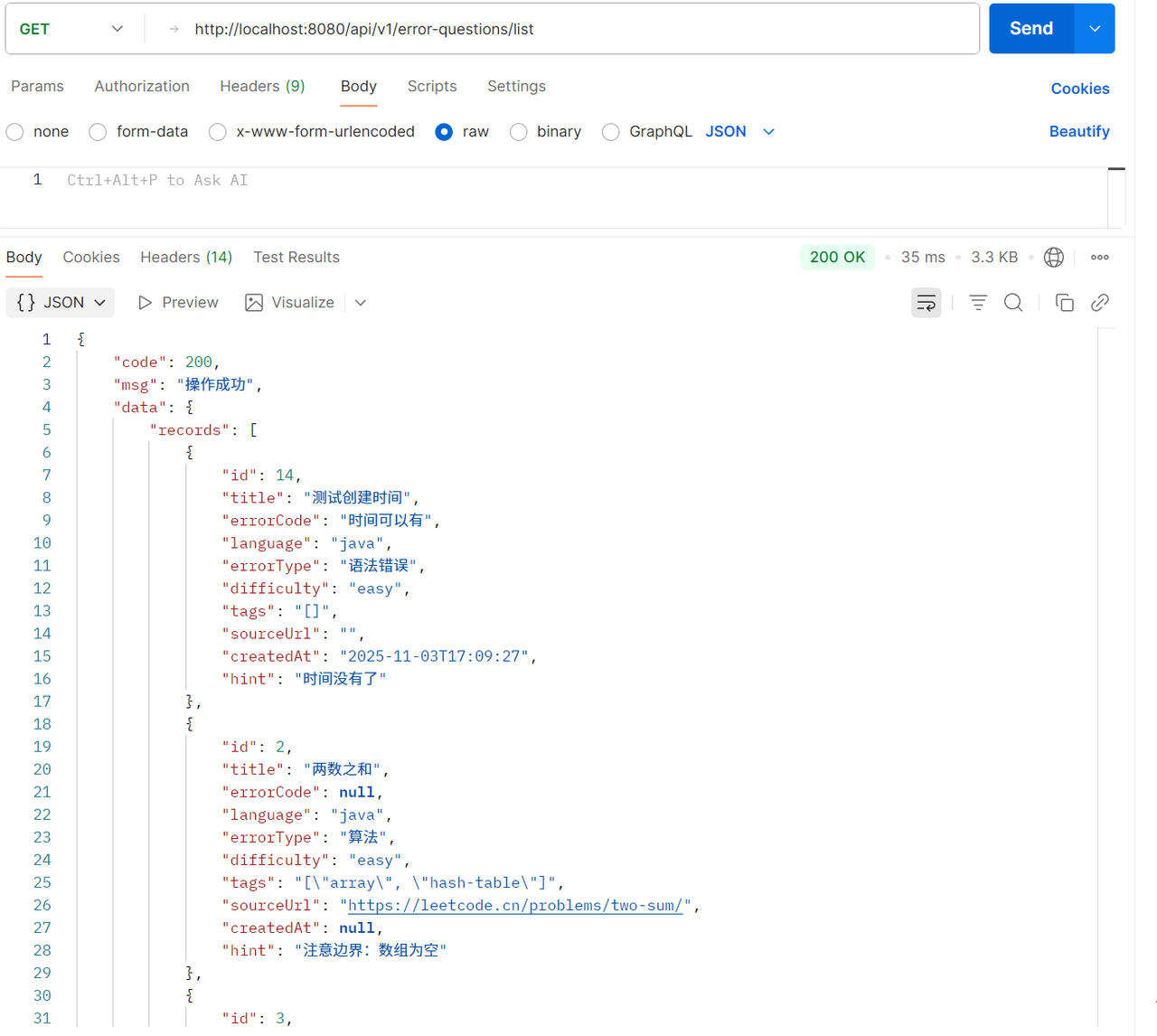Screen dimensions: 1157x1036
Task: Click the hint value 注意边界：数组为空
Action: coord(371,951)
